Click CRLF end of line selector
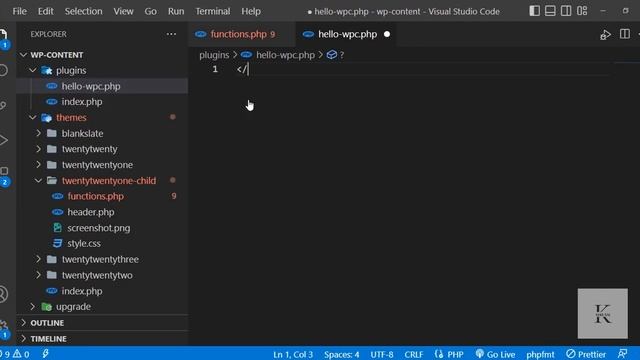The width and height of the screenshot is (640, 360). click(413, 354)
